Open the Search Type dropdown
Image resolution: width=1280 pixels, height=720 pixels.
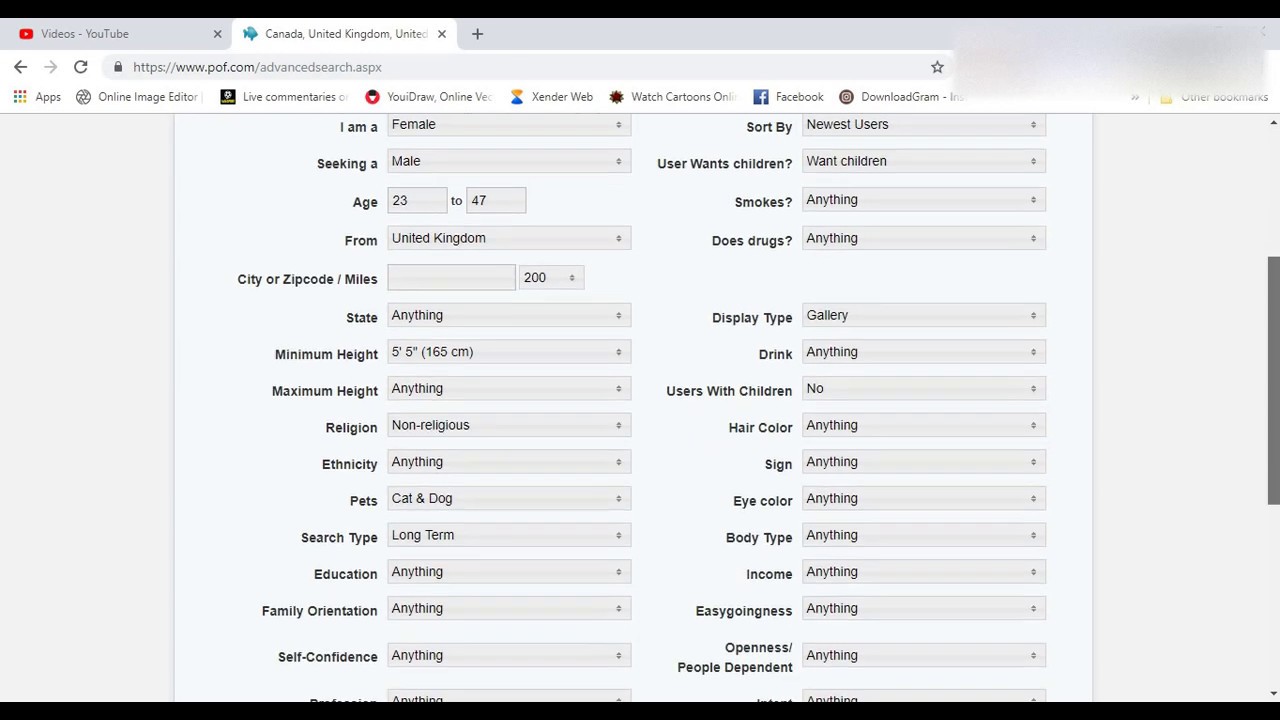(509, 535)
